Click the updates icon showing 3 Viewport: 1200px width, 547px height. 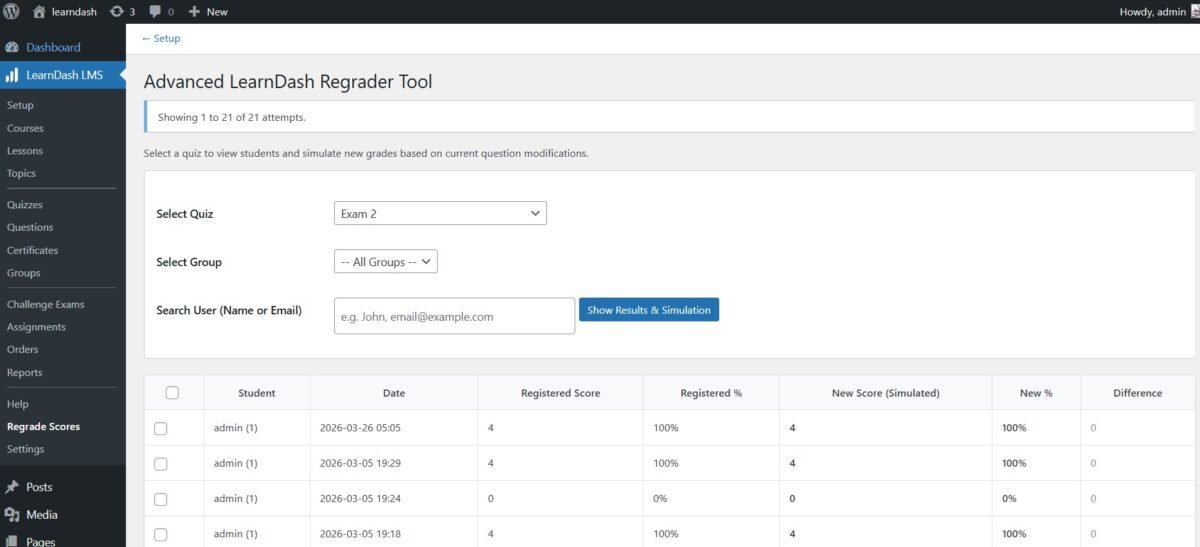pyautogui.click(x=116, y=12)
